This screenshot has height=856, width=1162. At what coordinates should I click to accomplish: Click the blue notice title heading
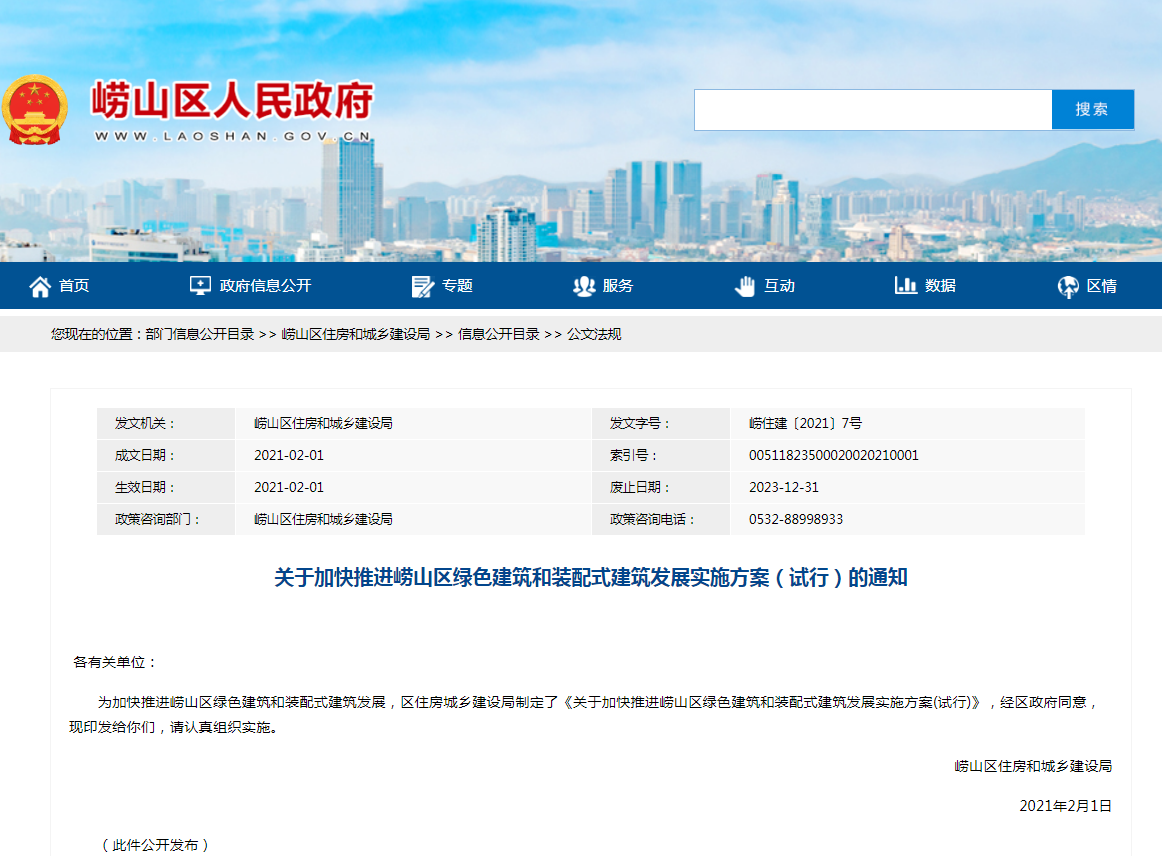591,577
